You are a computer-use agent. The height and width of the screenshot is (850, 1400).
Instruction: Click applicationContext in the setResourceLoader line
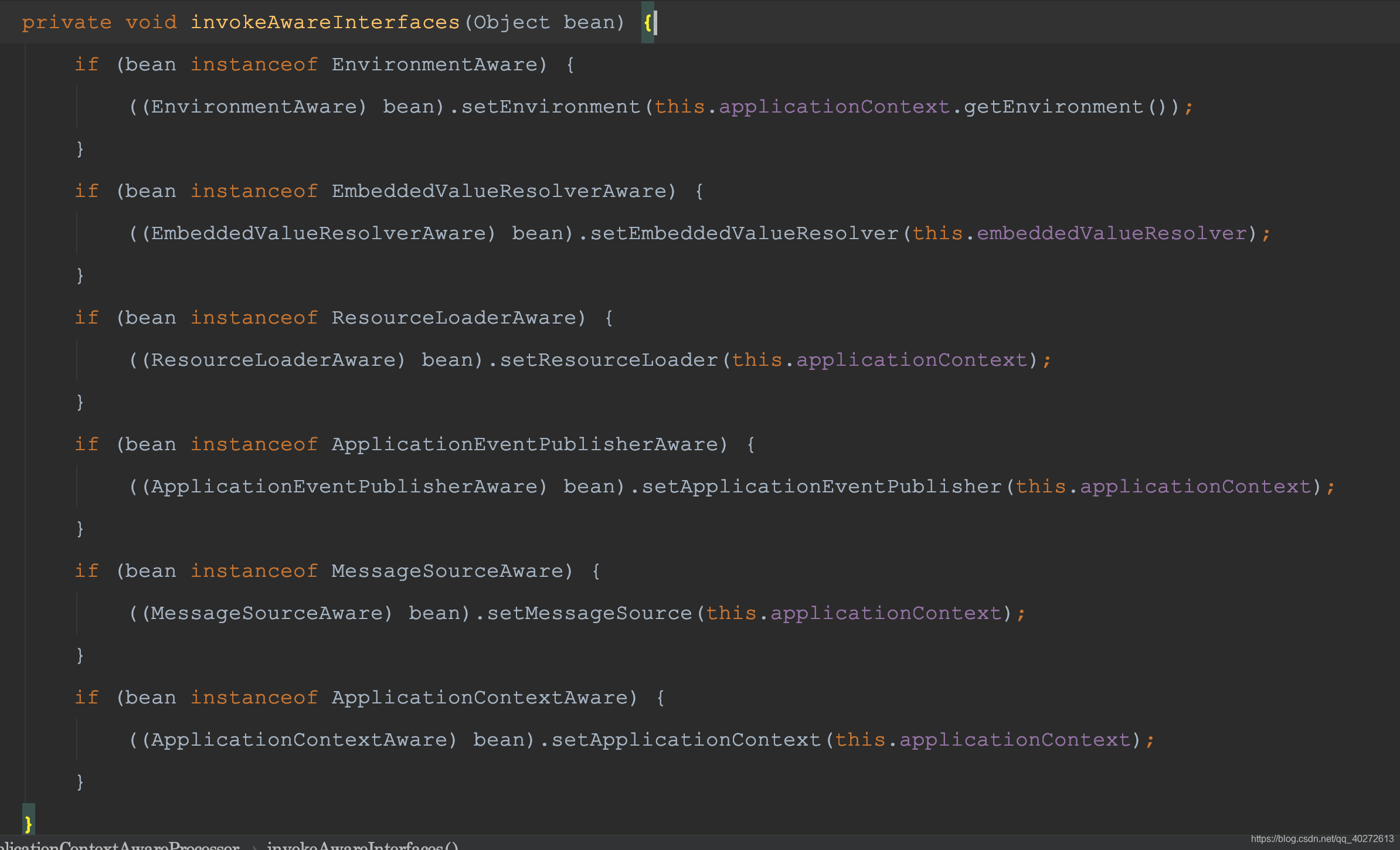tap(912, 360)
